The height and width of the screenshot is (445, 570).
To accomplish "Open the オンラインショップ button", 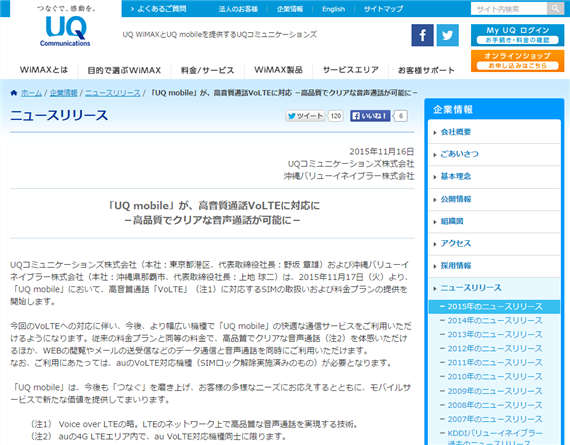I will 517,61.
